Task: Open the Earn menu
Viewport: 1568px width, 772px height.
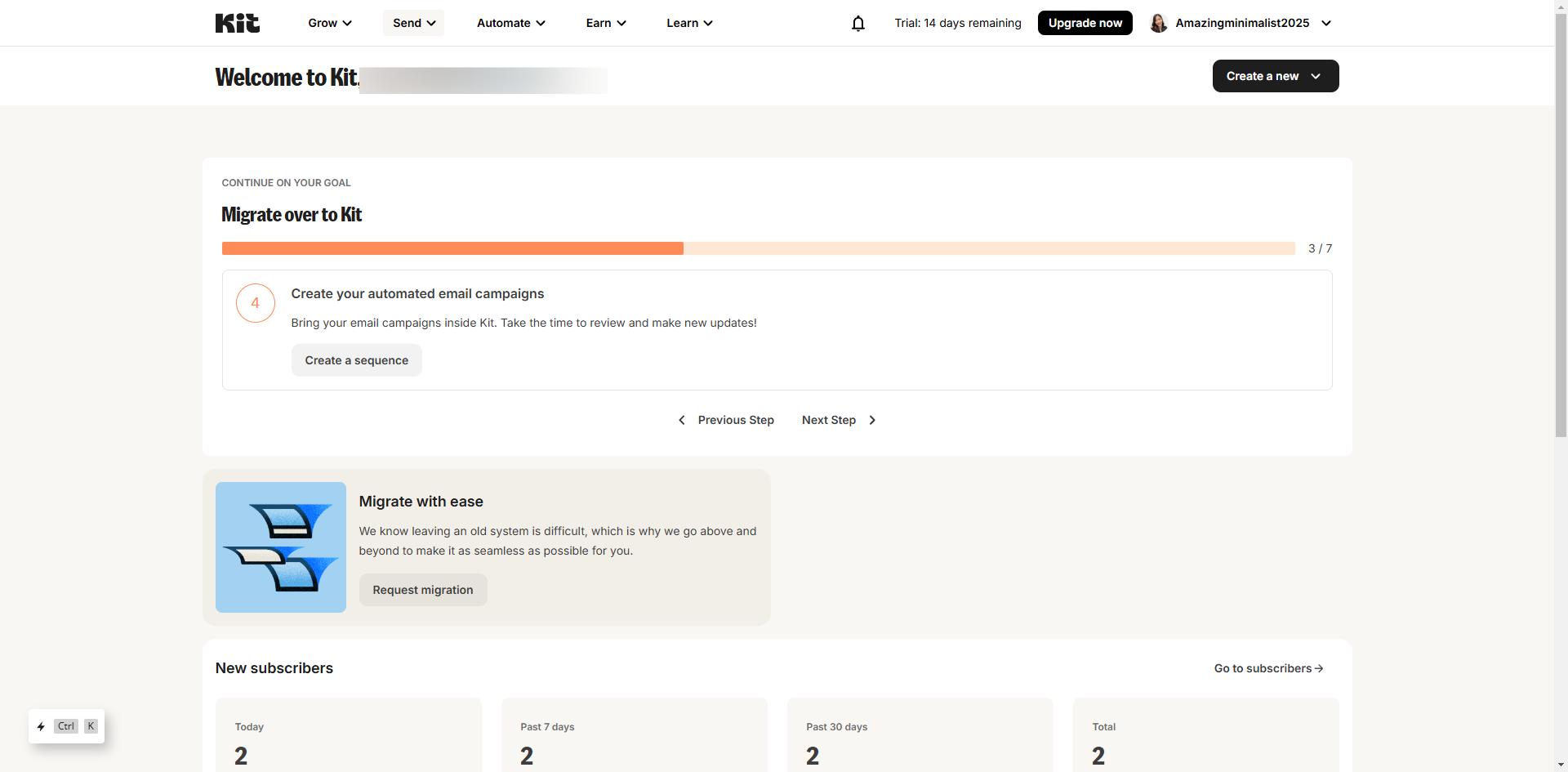Action: click(x=606, y=23)
